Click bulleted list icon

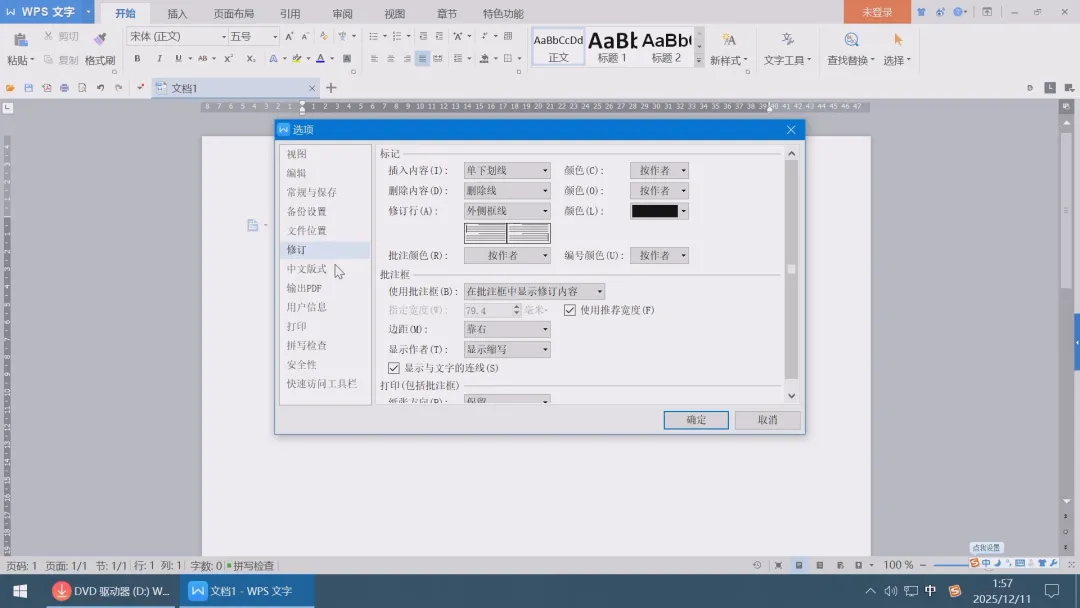[x=373, y=36]
